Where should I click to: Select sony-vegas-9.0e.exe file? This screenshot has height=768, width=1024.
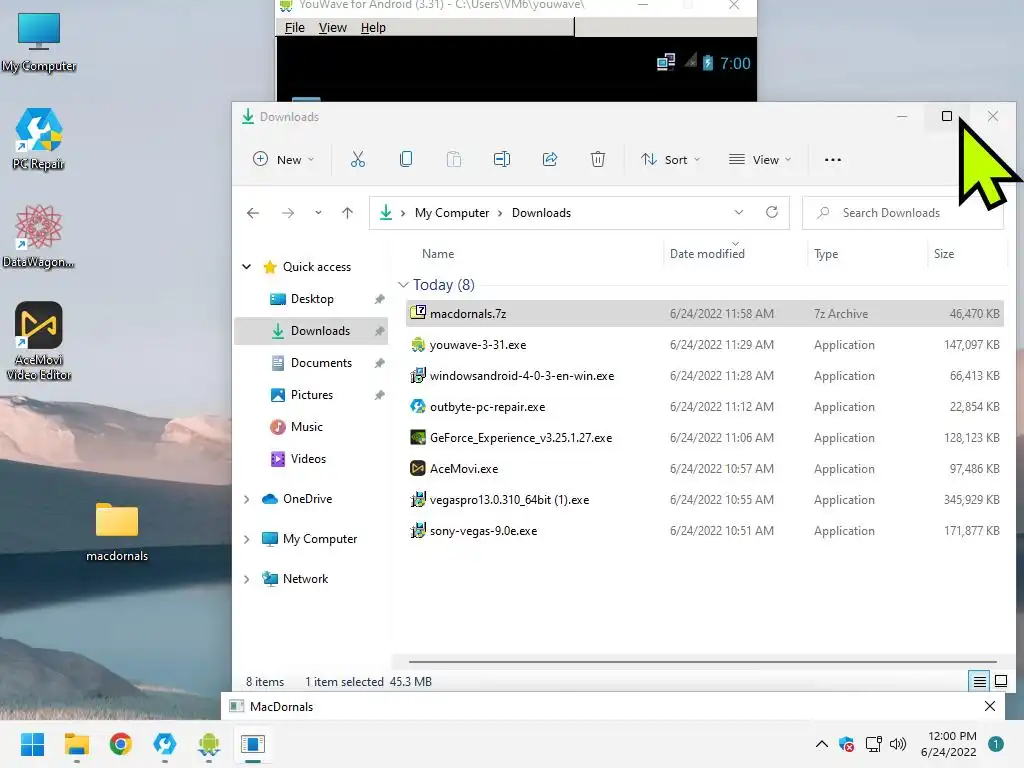[x=705, y=531]
